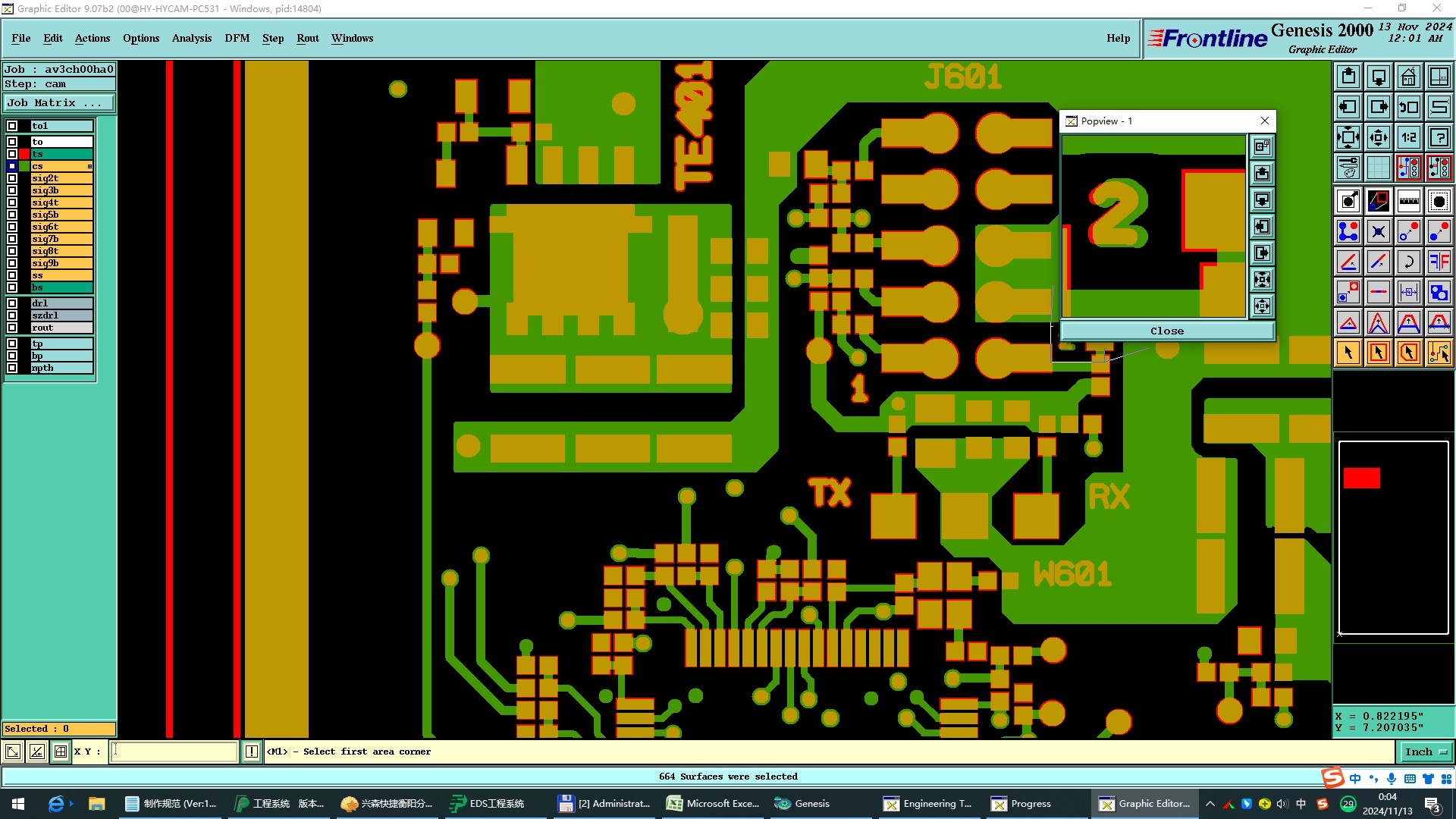Screen dimensions: 1456x819
Task: Open the Windows menu
Action: tap(353, 38)
